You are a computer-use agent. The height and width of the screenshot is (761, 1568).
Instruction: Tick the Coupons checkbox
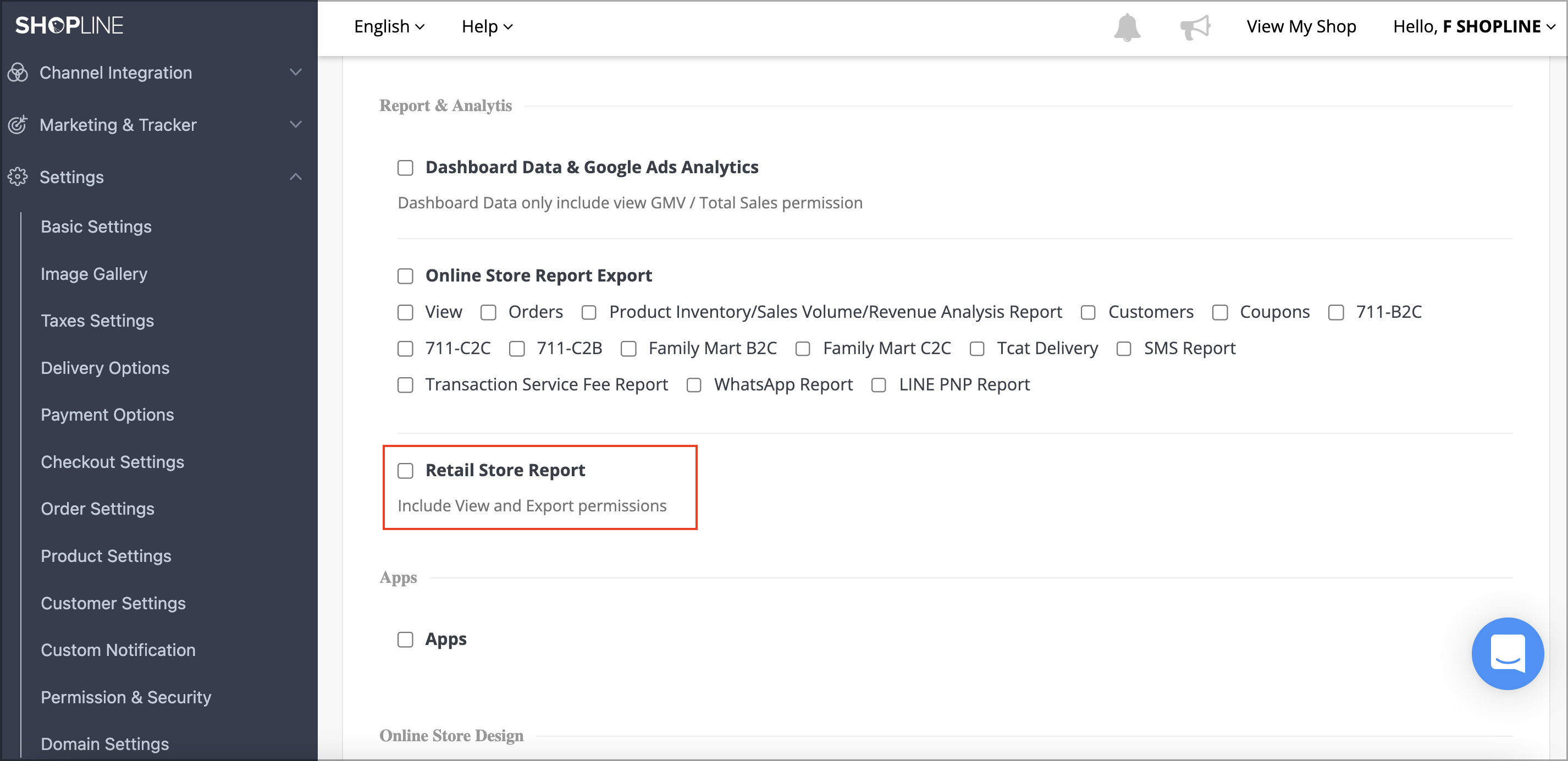tap(1220, 312)
